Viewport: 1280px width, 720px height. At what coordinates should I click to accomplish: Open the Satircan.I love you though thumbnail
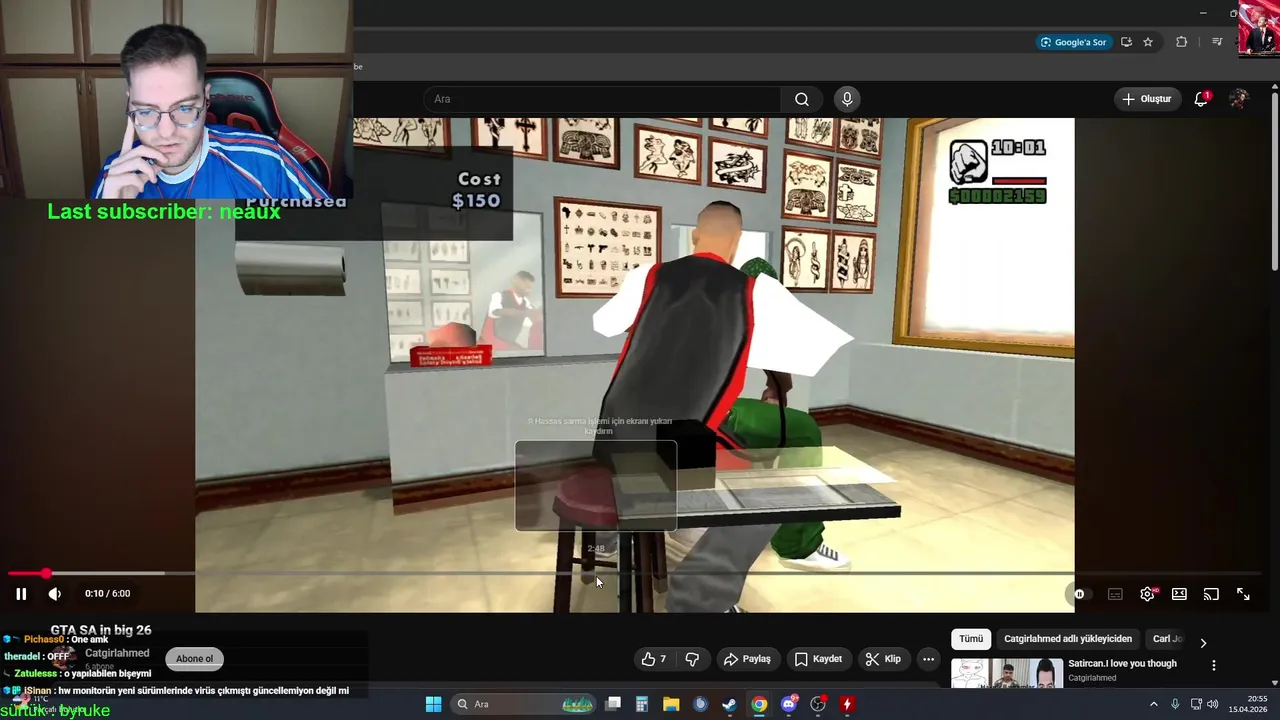1007,674
